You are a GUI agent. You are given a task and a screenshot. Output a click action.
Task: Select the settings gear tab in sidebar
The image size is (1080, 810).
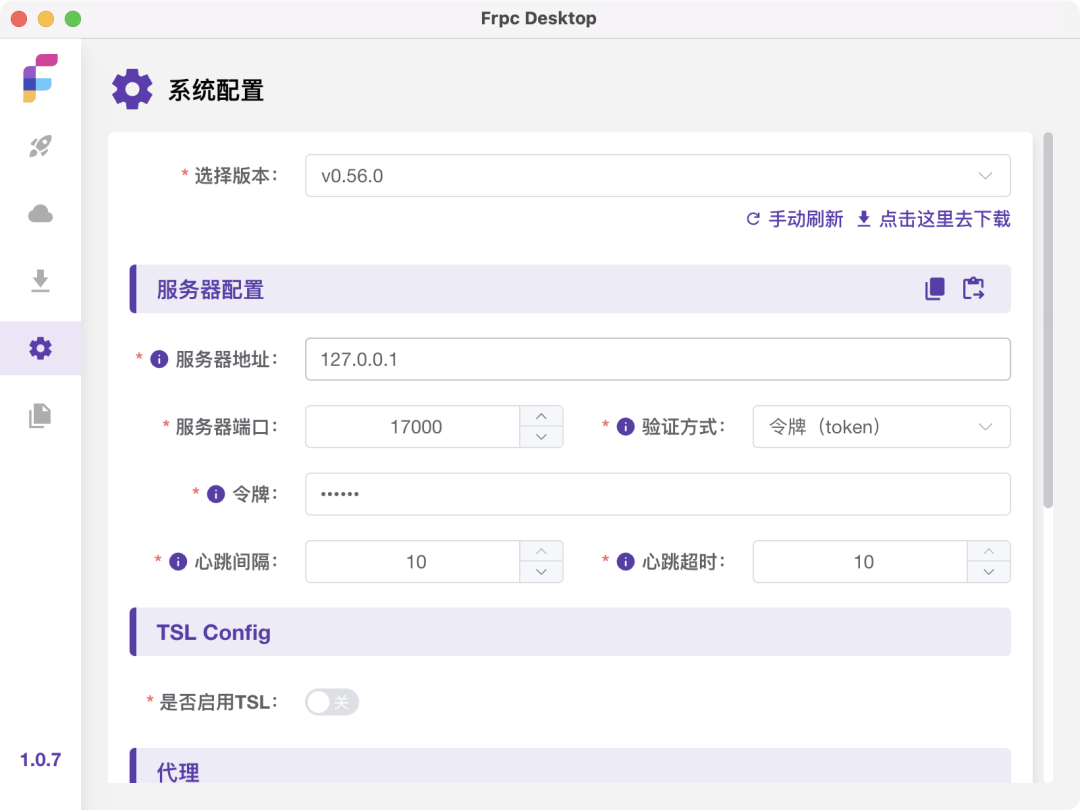click(40, 348)
